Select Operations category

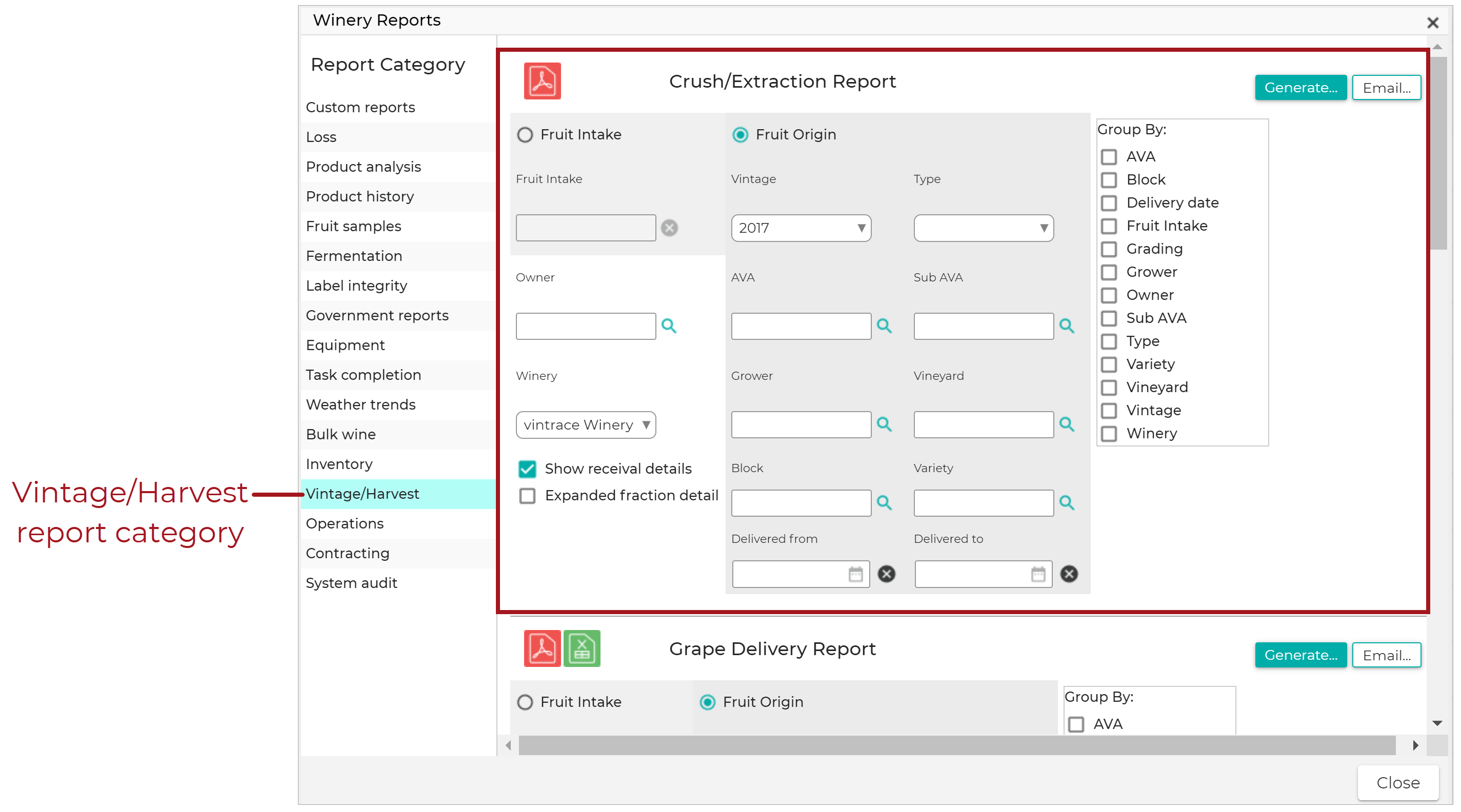pos(397,523)
